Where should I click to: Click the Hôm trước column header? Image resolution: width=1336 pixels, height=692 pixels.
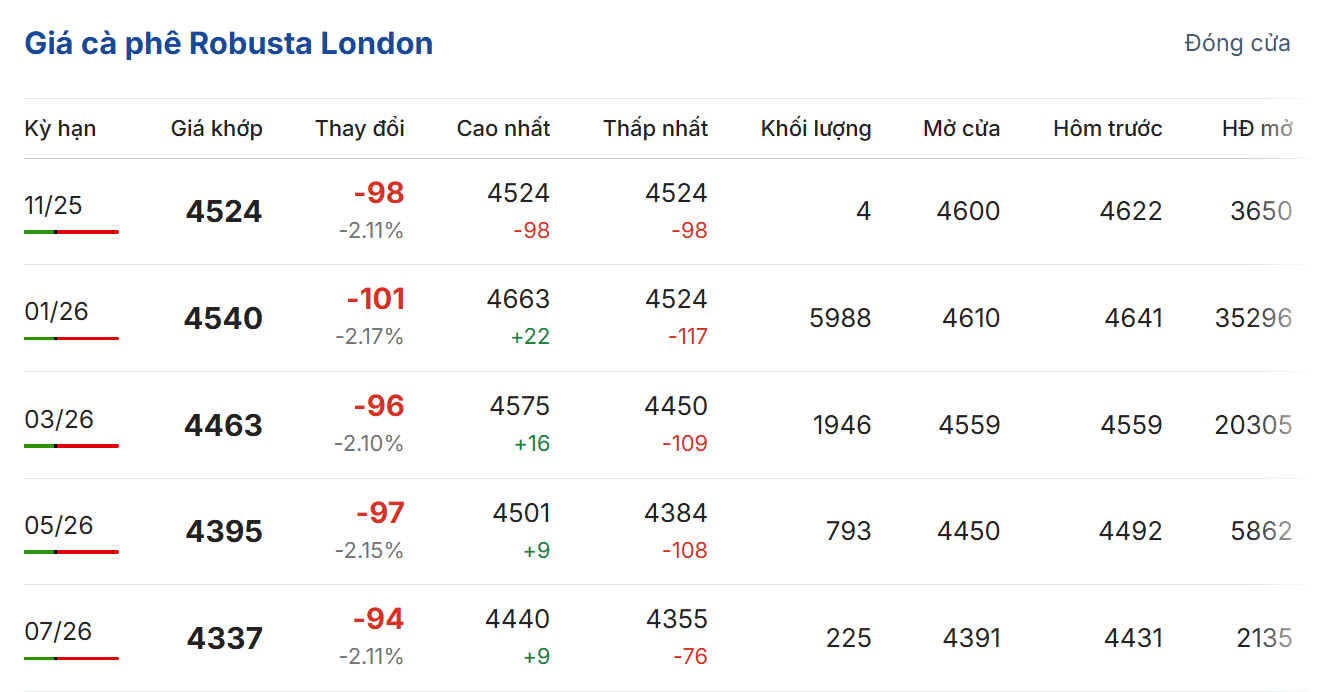(x=1107, y=129)
